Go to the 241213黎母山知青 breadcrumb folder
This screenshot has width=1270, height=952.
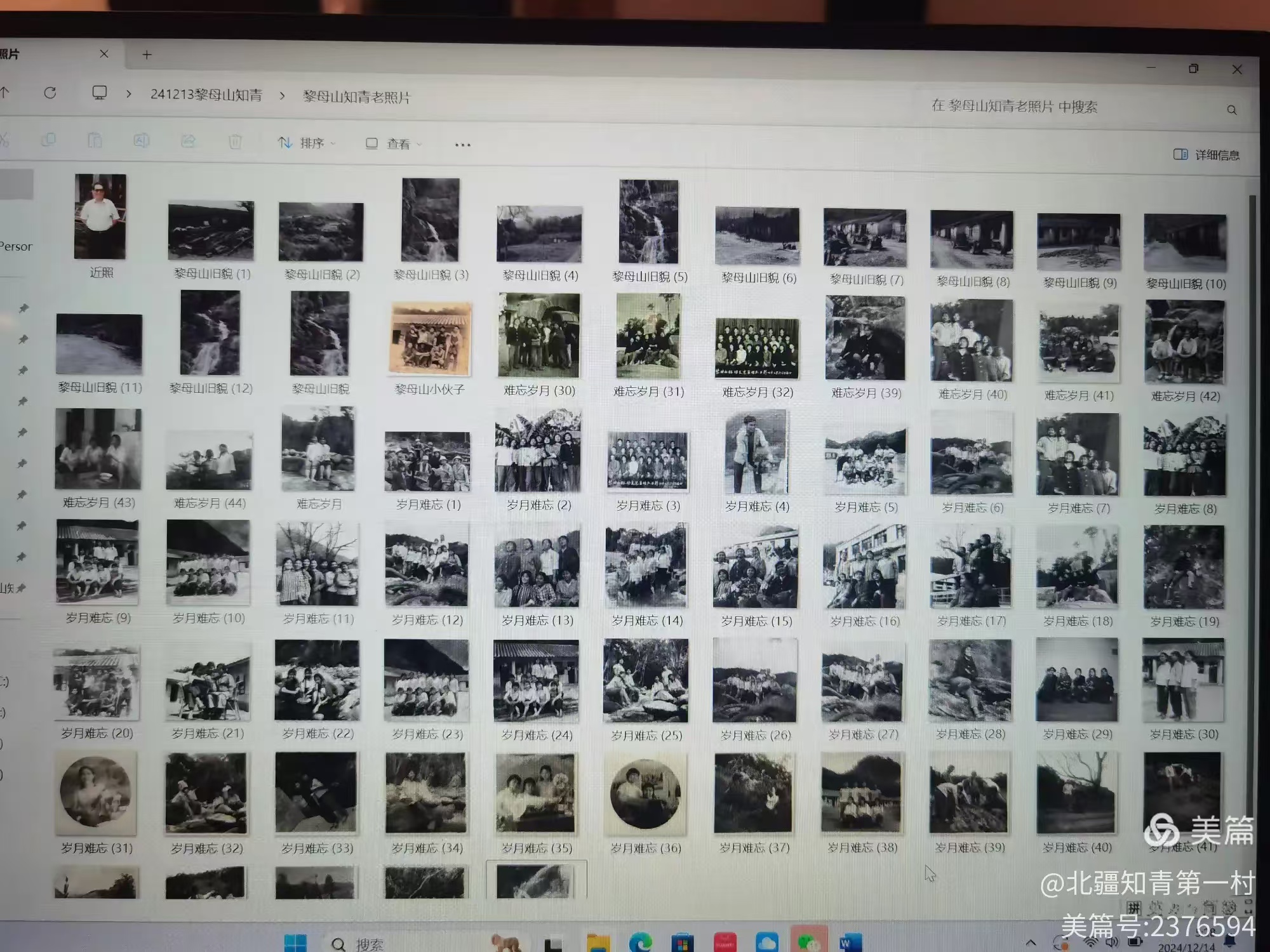[206, 95]
